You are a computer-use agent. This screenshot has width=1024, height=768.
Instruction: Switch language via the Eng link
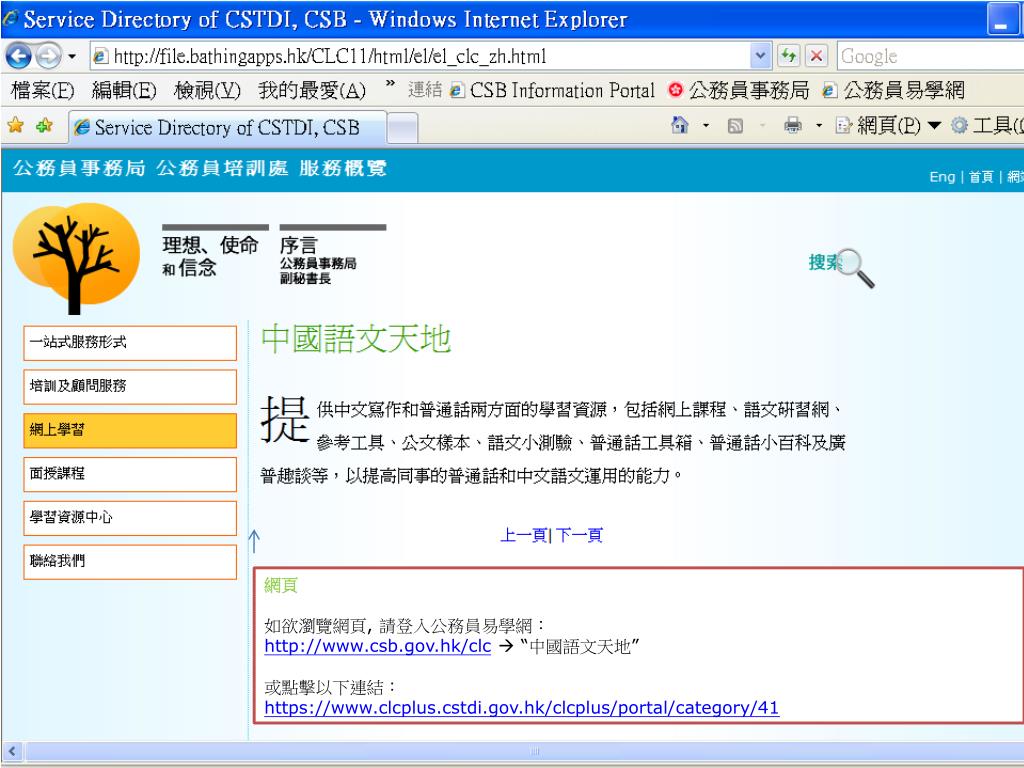click(x=942, y=177)
